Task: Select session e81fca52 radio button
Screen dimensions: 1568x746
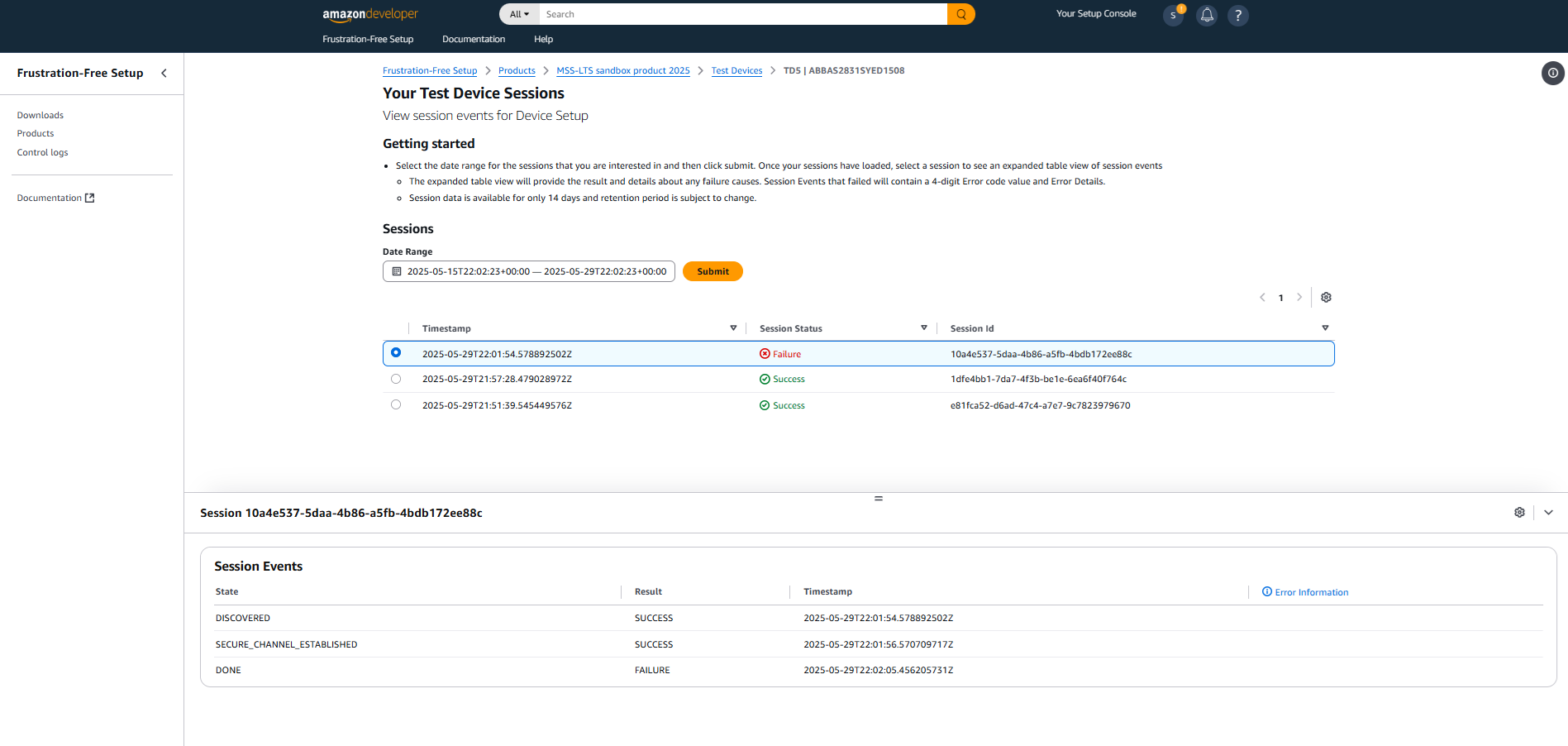Action: [396, 405]
